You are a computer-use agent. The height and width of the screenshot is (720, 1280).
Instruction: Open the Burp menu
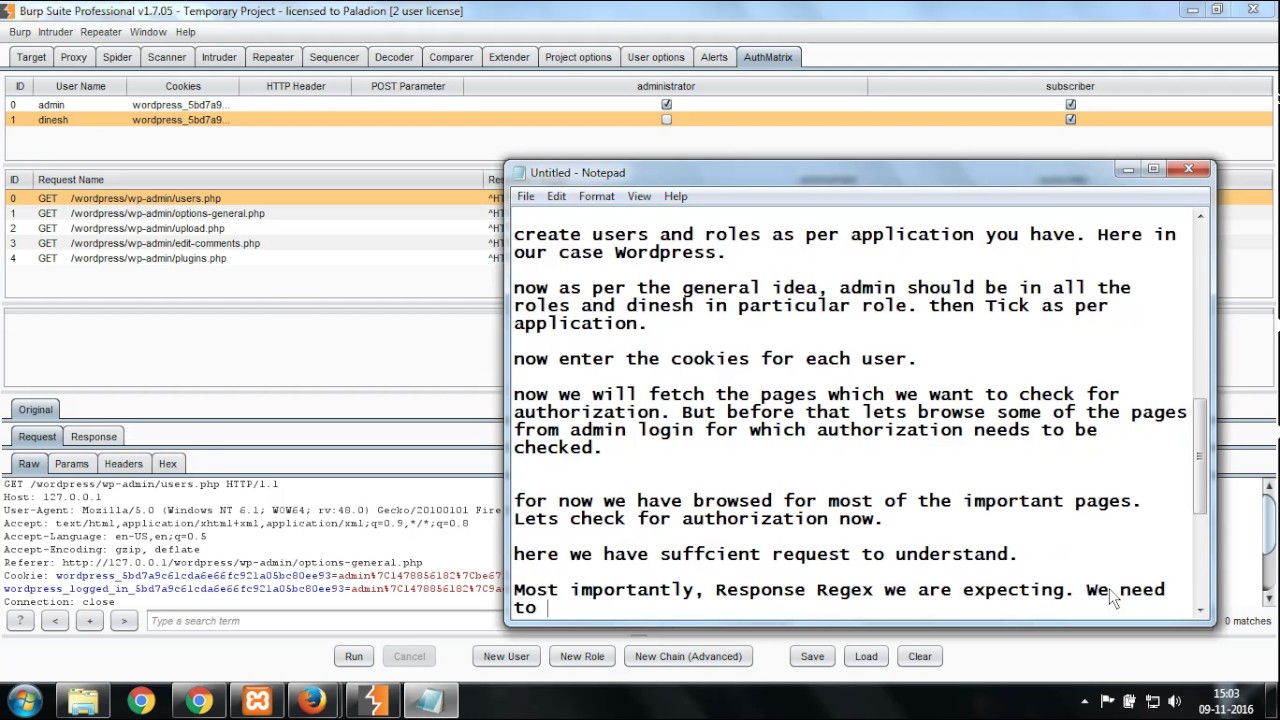[x=20, y=32]
